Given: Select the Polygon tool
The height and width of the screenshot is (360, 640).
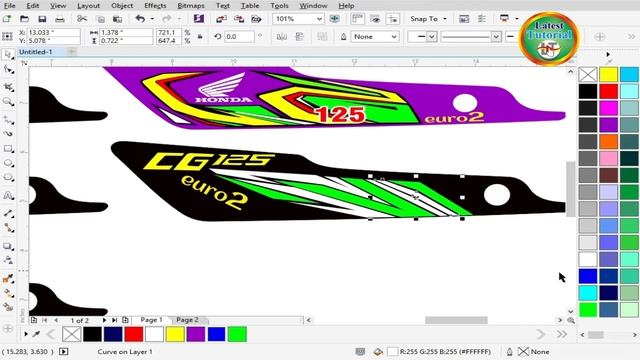Looking at the screenshot, I should [8, 178].
